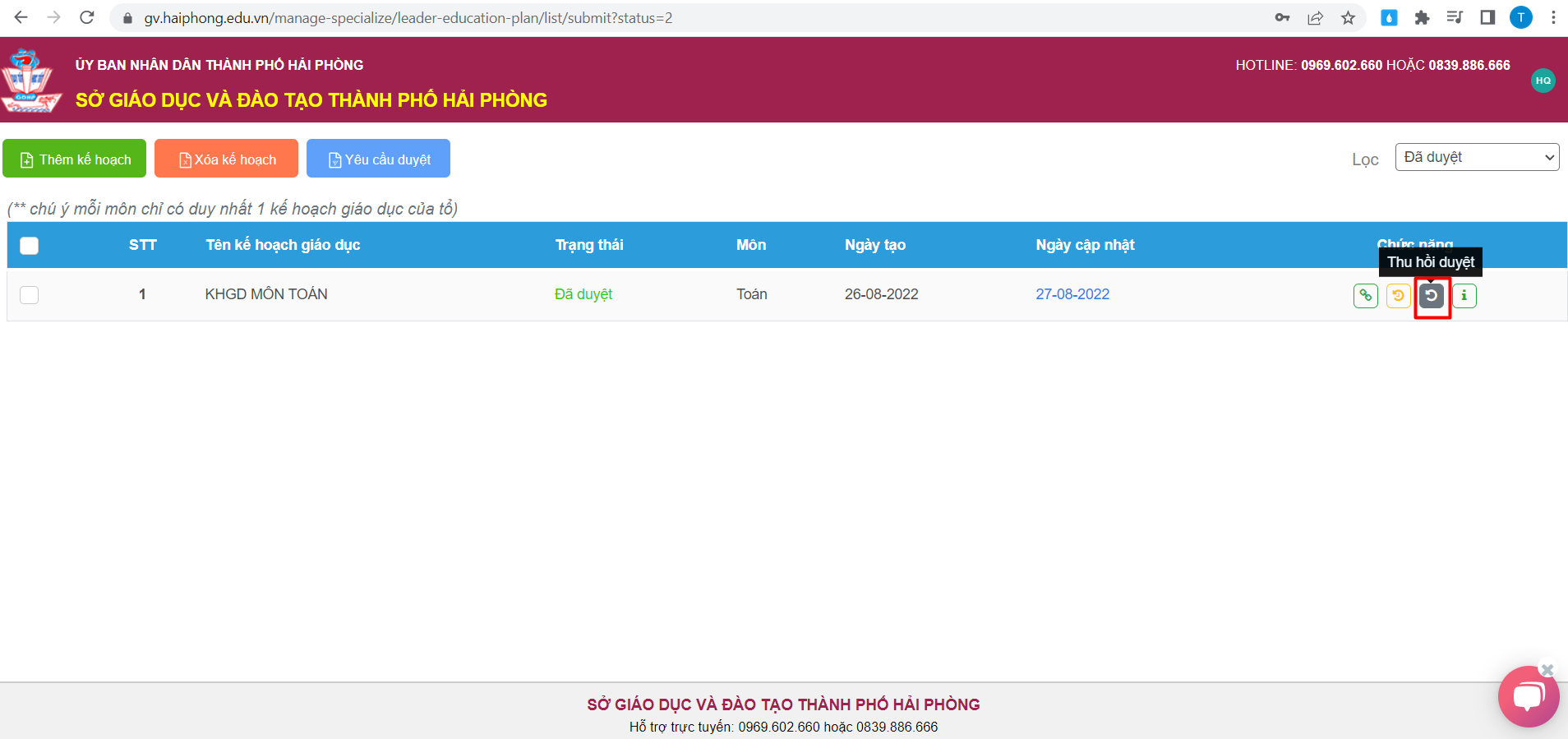Click the Tên kế hoạch giáo dục header
This screenshot has height=739, width=1568.
click(x=283, y=245)
